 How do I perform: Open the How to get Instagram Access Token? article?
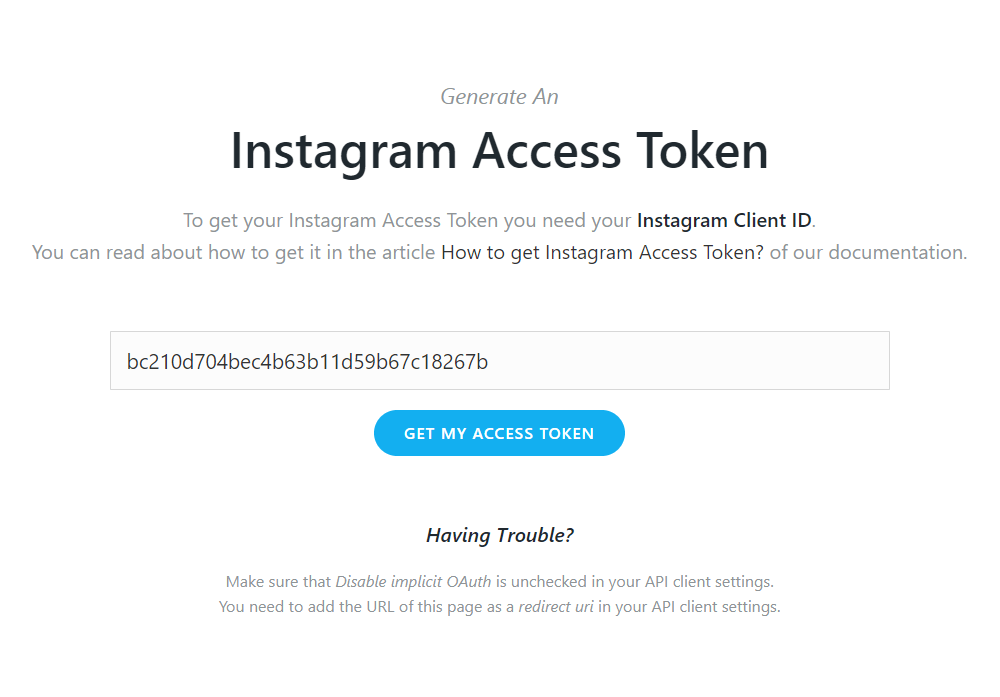pyautogui.click(x=602, y=253)
